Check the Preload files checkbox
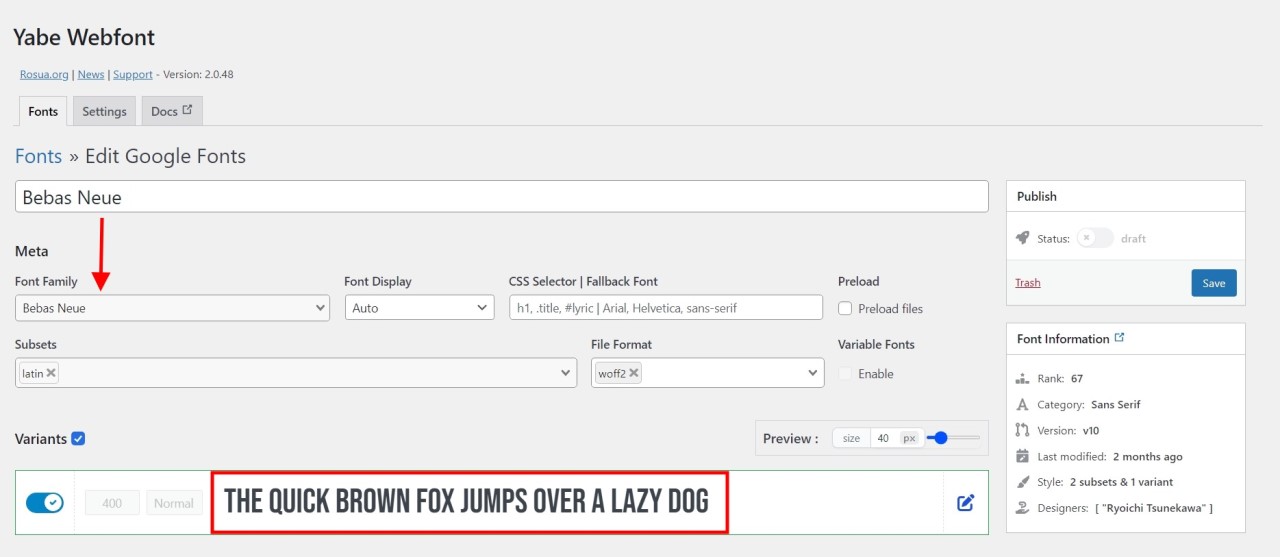This screenshot has height=557, width=1280. click(846, 309)
